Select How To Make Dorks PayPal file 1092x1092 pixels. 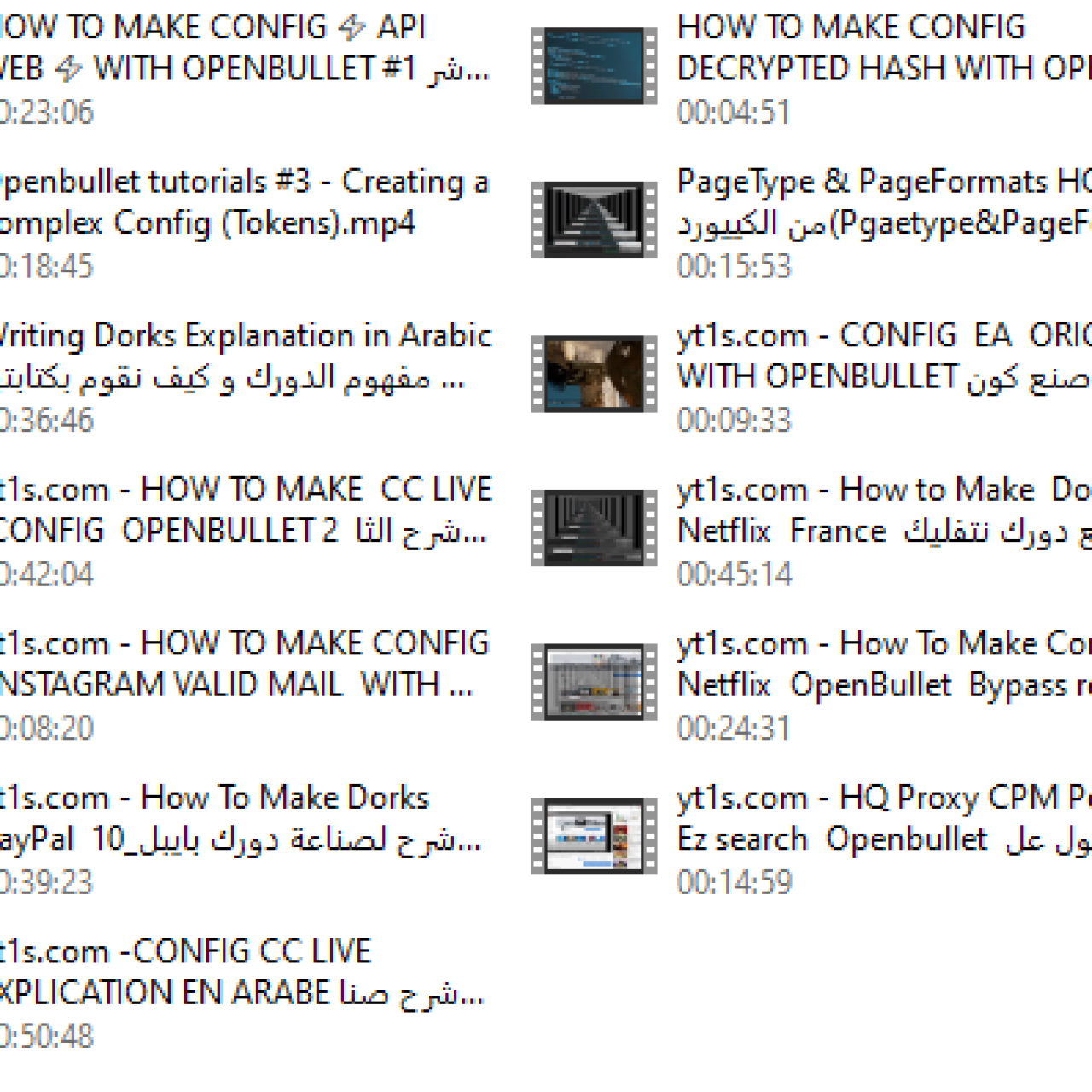point(241,819)
